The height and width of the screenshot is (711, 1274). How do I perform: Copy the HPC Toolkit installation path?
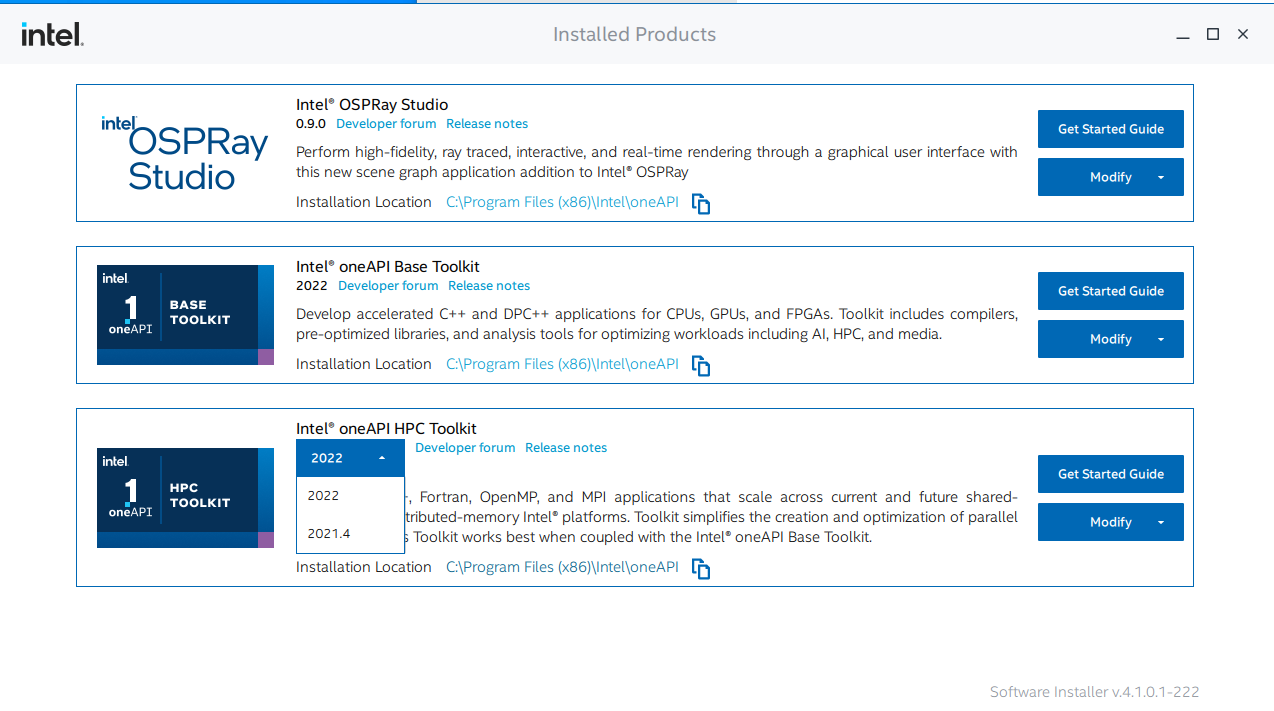click(700, 568)
